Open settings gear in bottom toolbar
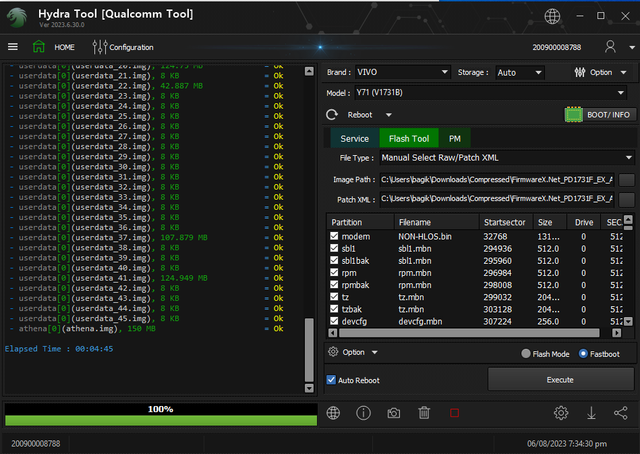The image size is (640, 454). pos(561,413)
